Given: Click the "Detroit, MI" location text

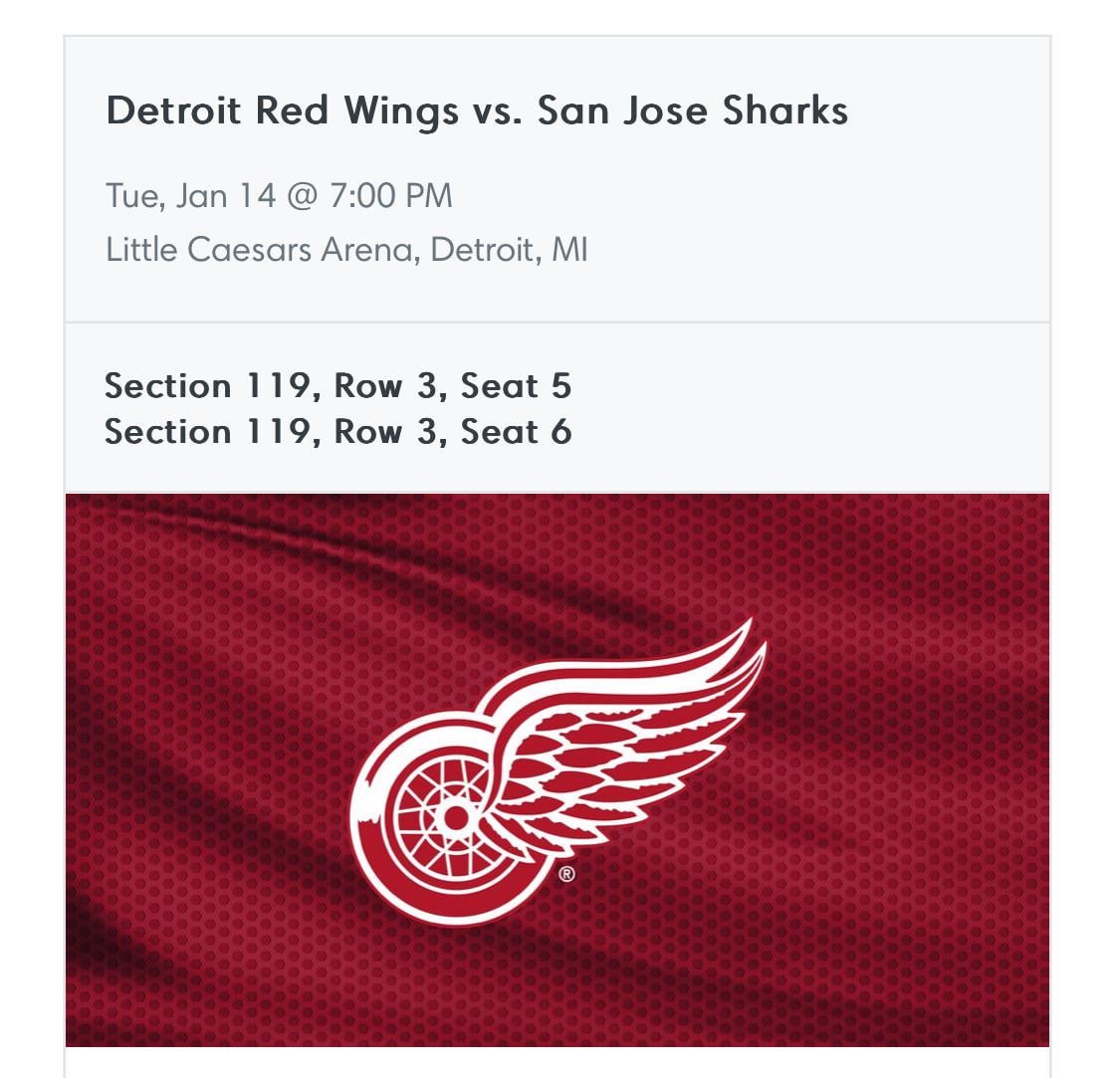Looking at the screenshot, I should [509, 249].
